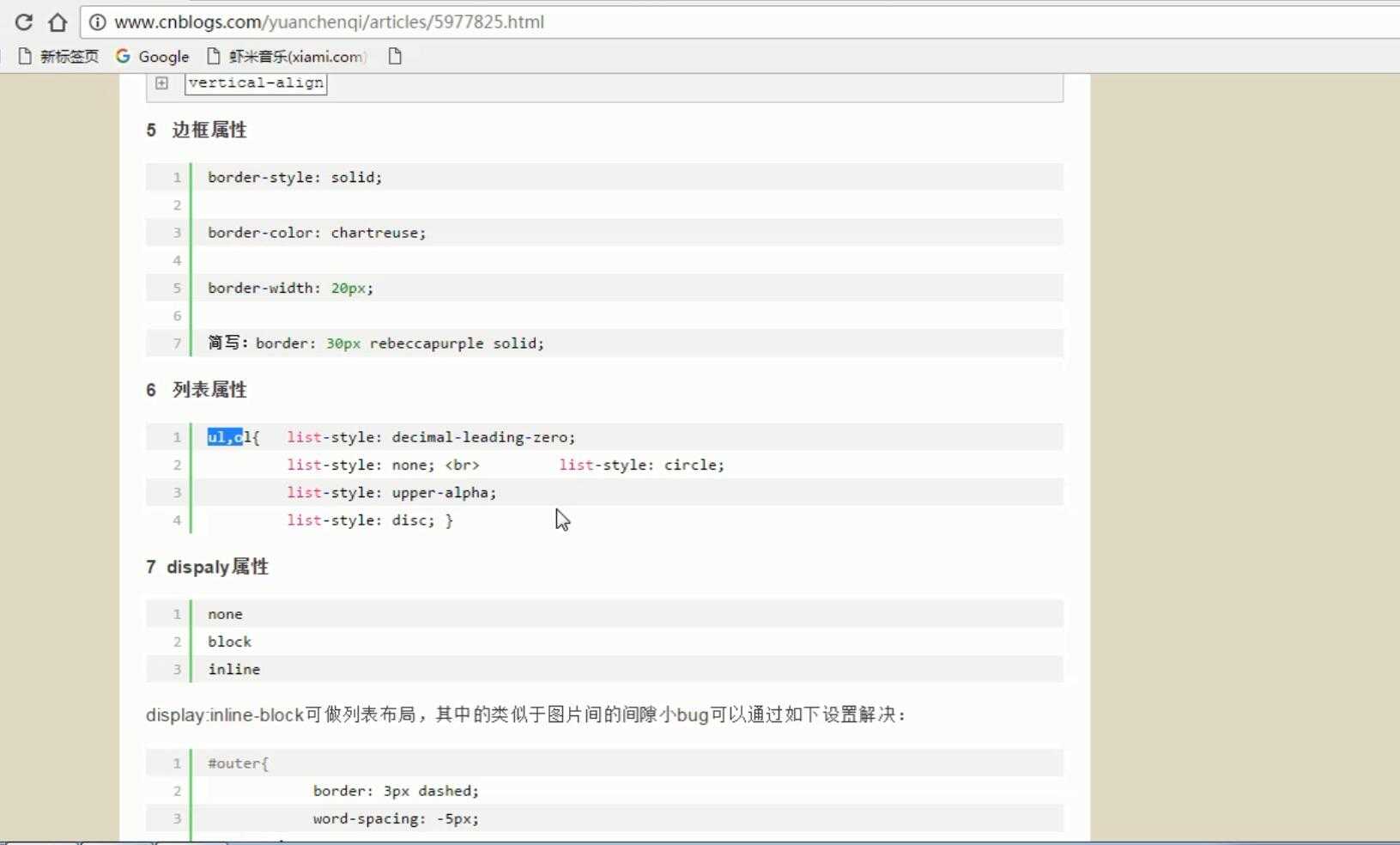Click the heading 5 边框属性
Image resolution: width=1400 pixels, height=845 pixels.
[197, 130]
